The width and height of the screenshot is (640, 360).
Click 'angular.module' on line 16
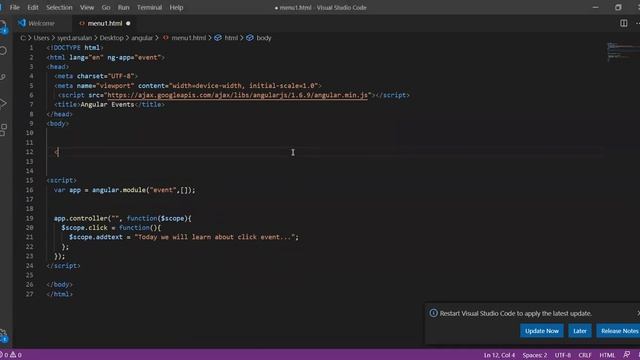pos(119,190)
